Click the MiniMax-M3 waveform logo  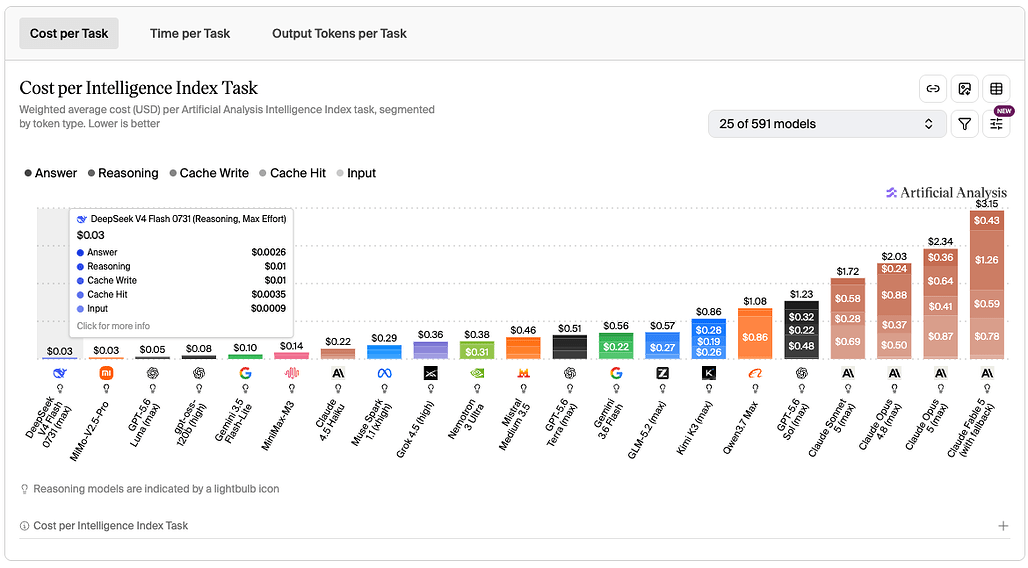pyautogui.click(x=292, y=373)
